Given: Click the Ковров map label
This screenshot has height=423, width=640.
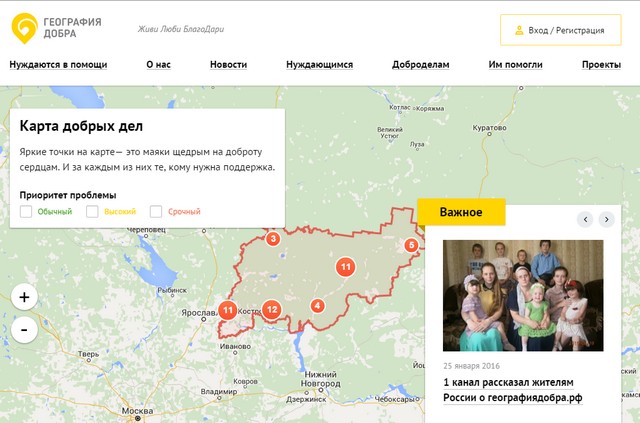Looking at the screenshot, I should pyautogui.click(x=245, y=381).
